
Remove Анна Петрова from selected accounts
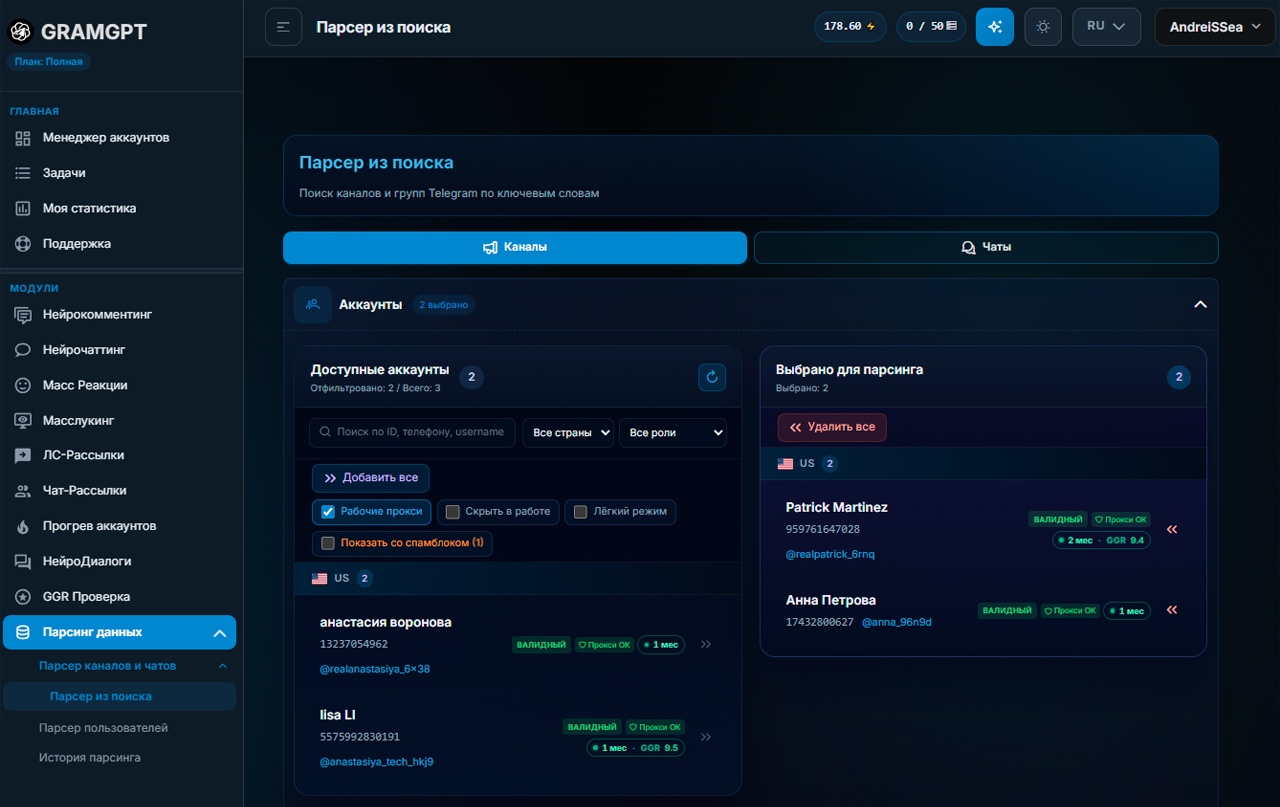(x=1172, y=610)
